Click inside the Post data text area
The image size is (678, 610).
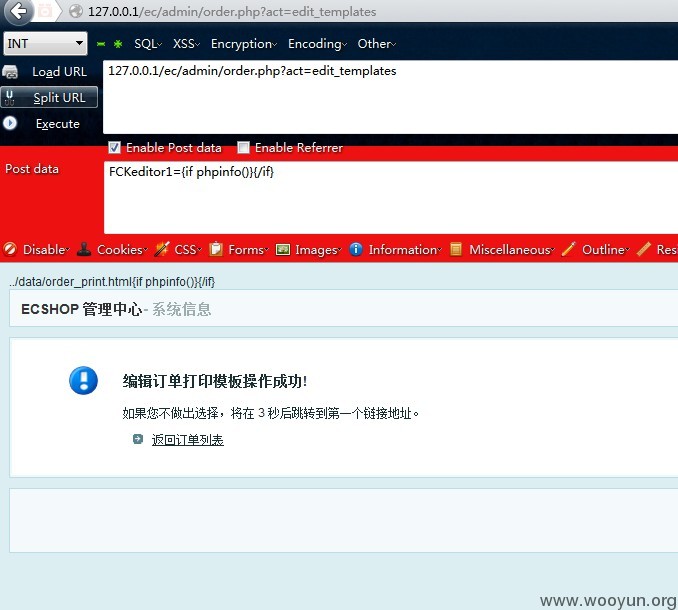pyautogui.click(x=391, y=197)
